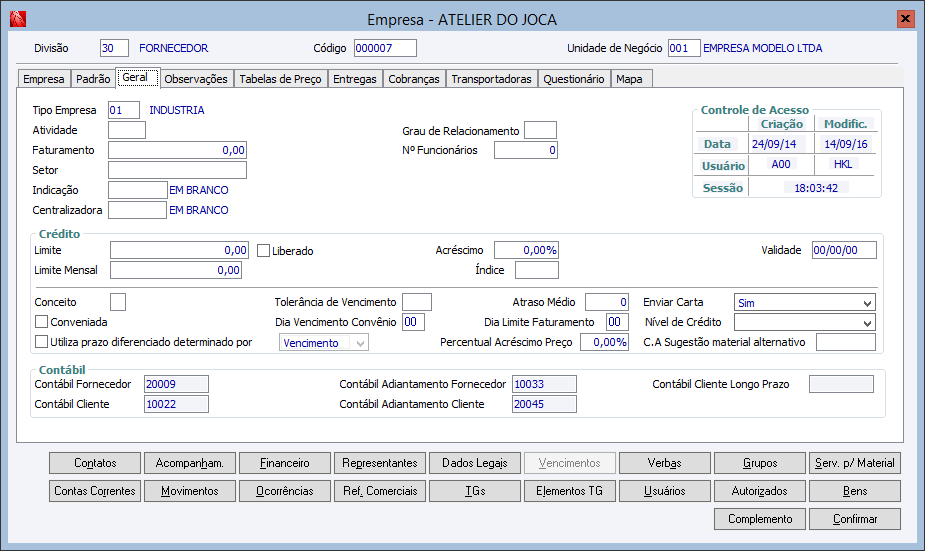Screen dimensions: 926x552
Task: Click the Grau de Relacionamento field
Action: click(x=540, y=130)
